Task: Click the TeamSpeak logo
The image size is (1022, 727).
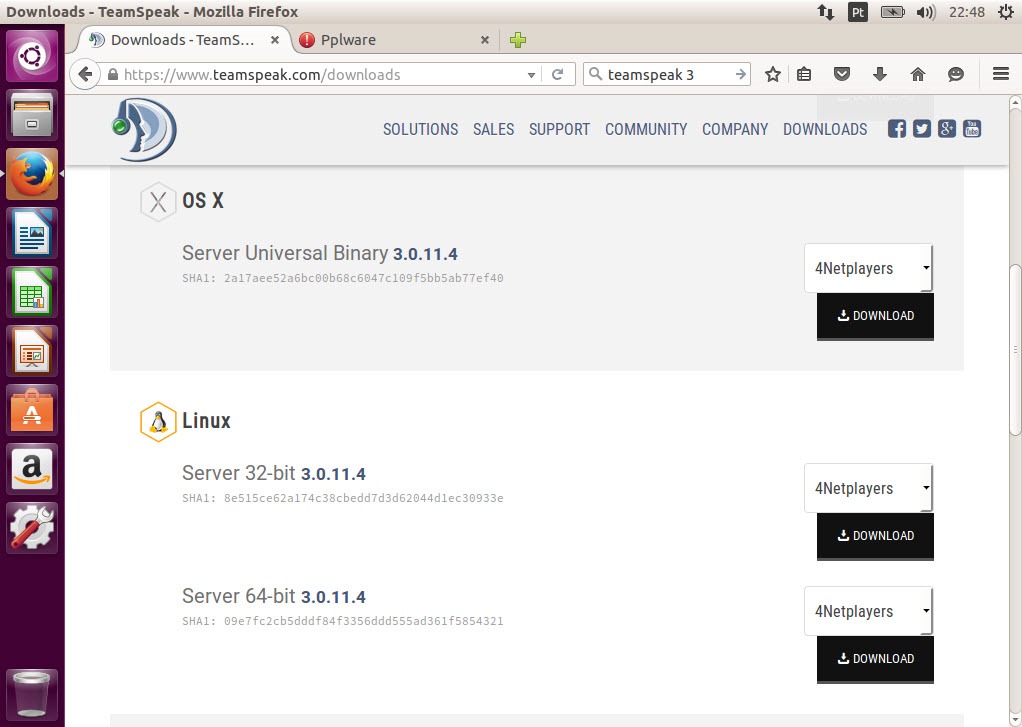Action: [x=144, y=130]
